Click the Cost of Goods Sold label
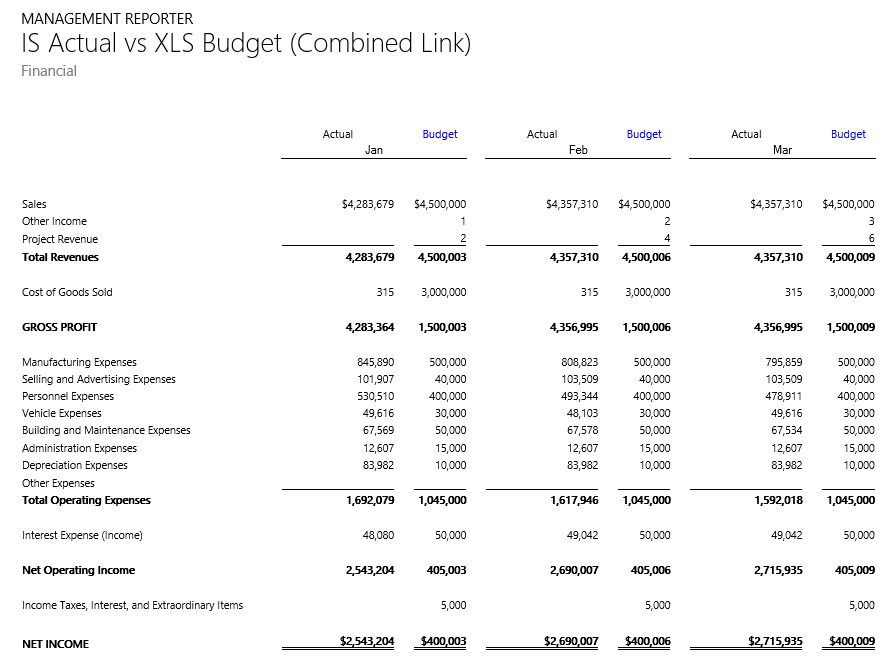This screenshot has width=887, height=663. click(67, 292)
